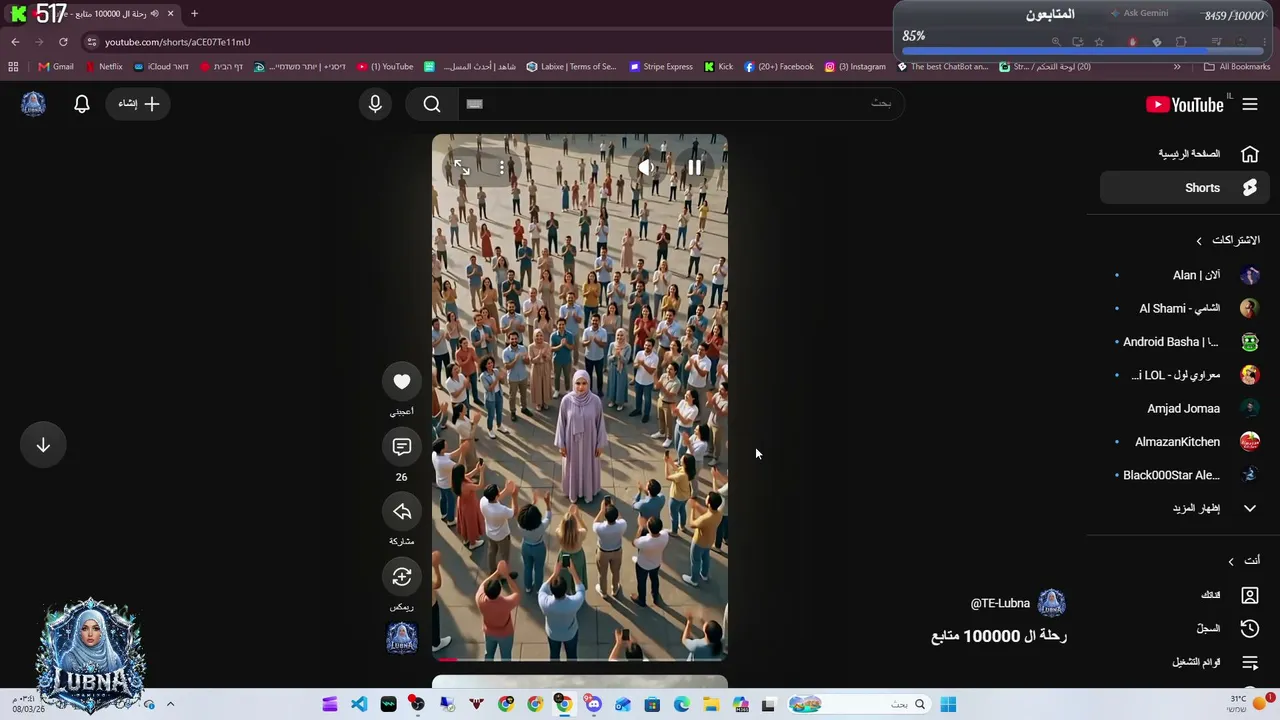
Task: Open File Explorer from the taskbar
Action: coord(711,705)
